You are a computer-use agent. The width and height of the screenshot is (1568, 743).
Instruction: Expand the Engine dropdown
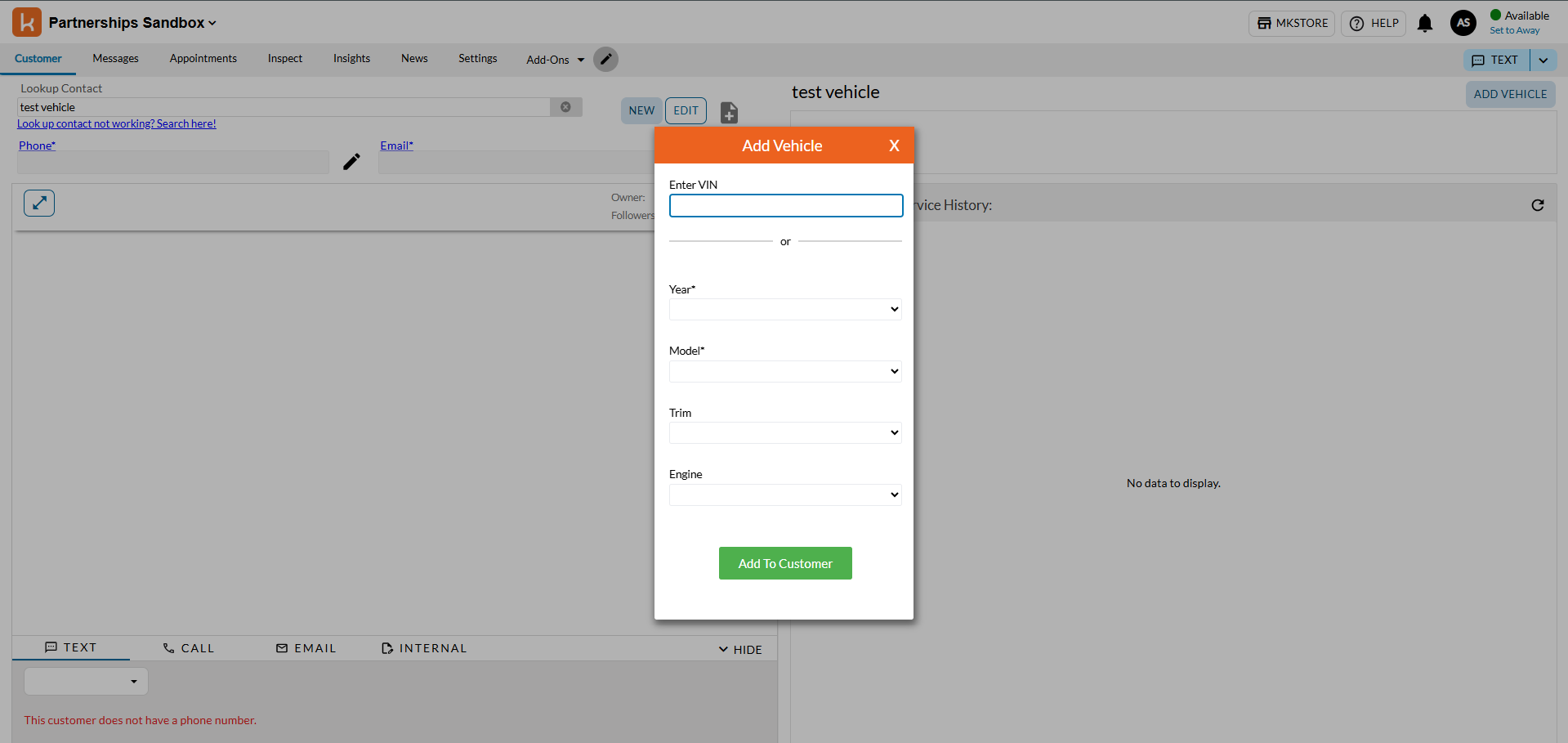(x=784, y=495)
